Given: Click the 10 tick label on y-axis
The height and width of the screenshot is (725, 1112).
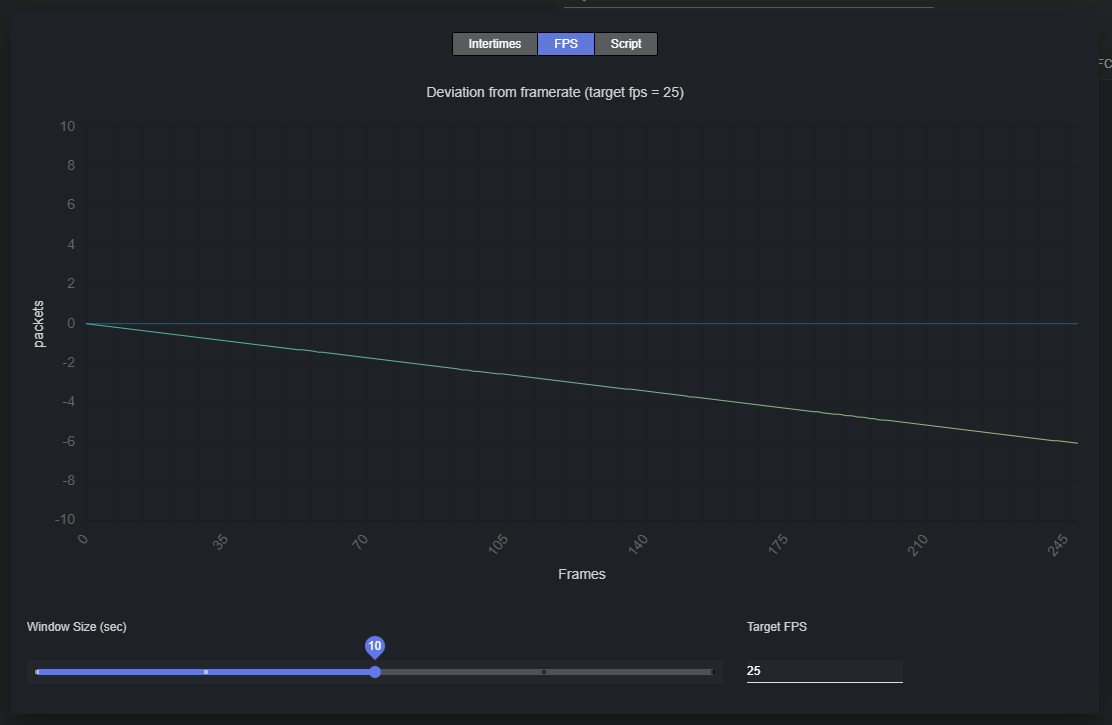Looking at the screenshot, I should tap(67, 126).
